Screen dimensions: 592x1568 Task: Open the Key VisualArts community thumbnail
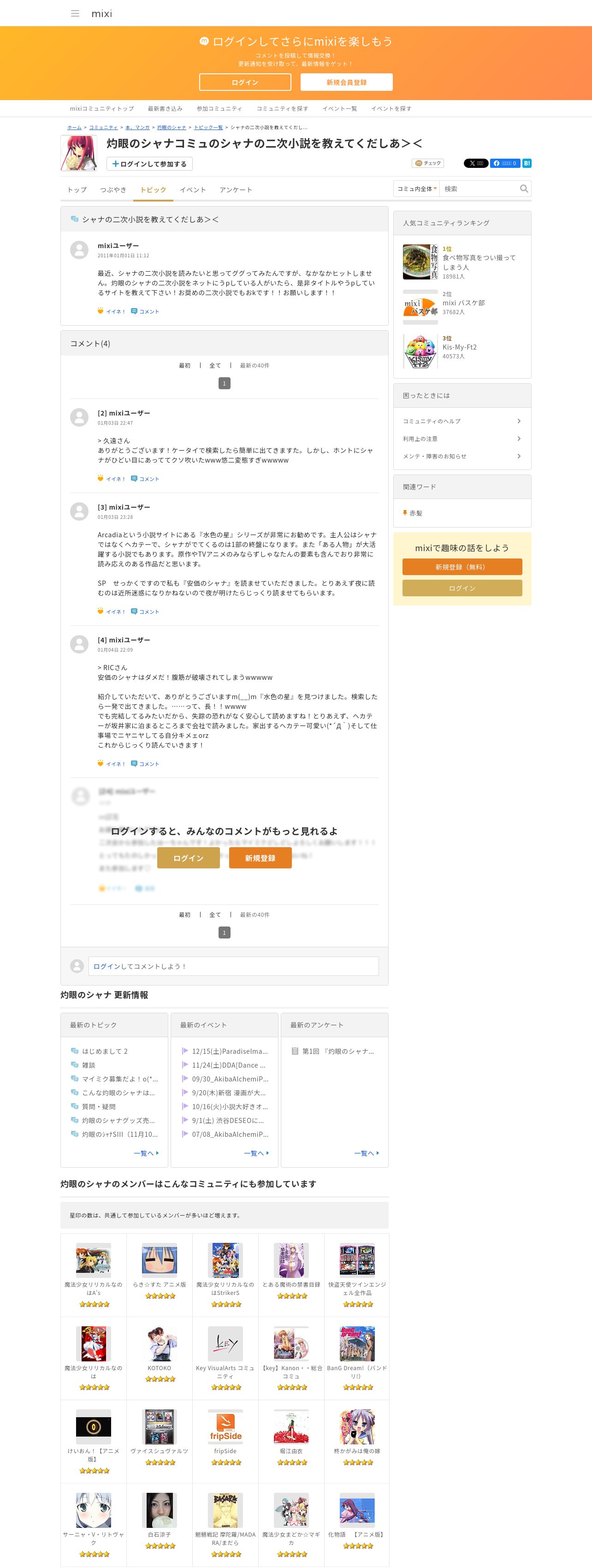[225, 1343]
